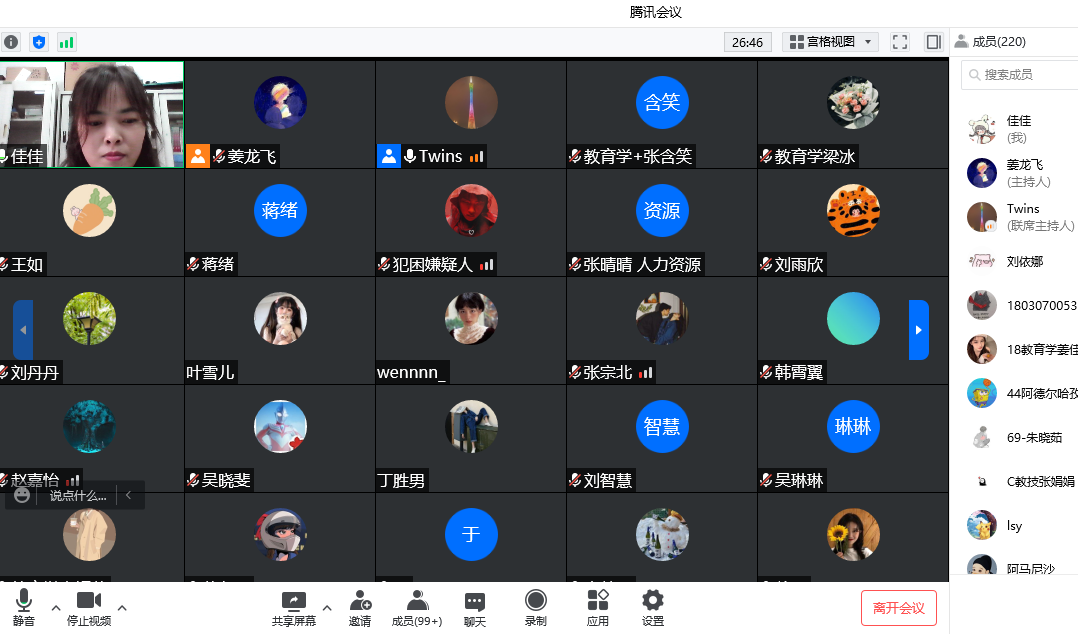Collapse the quick chat bar arrow

coord(129,494)
